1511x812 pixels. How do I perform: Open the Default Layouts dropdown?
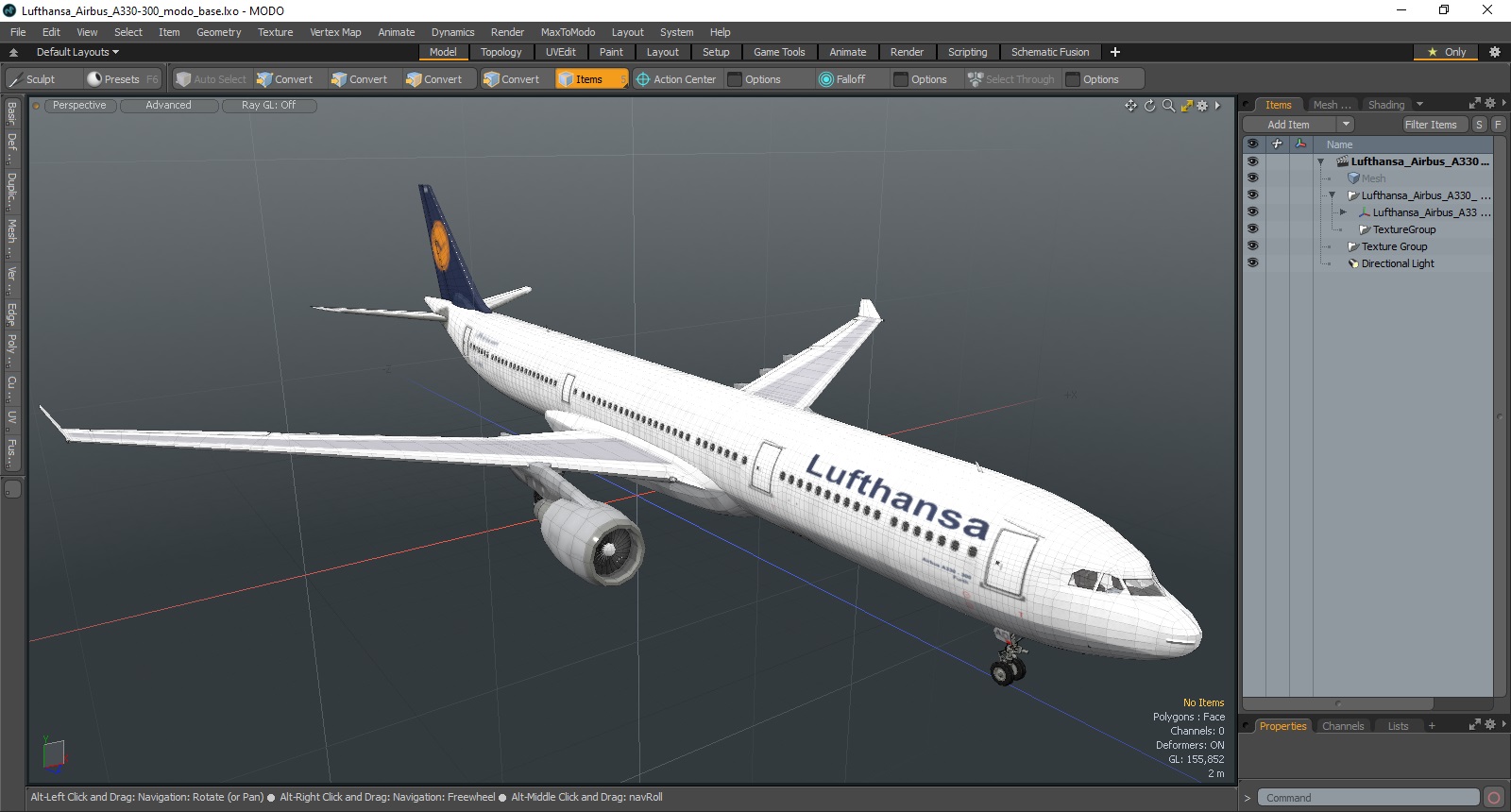point(77,52)
